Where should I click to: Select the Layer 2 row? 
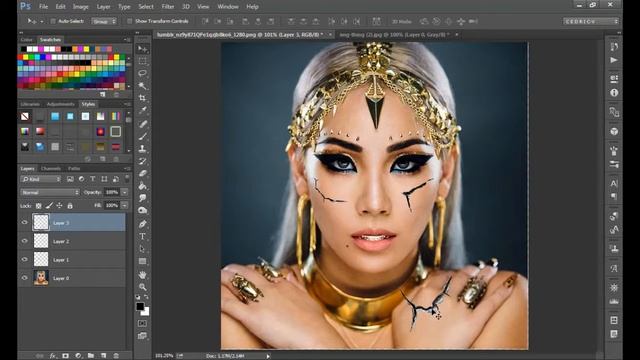point(72,241)
